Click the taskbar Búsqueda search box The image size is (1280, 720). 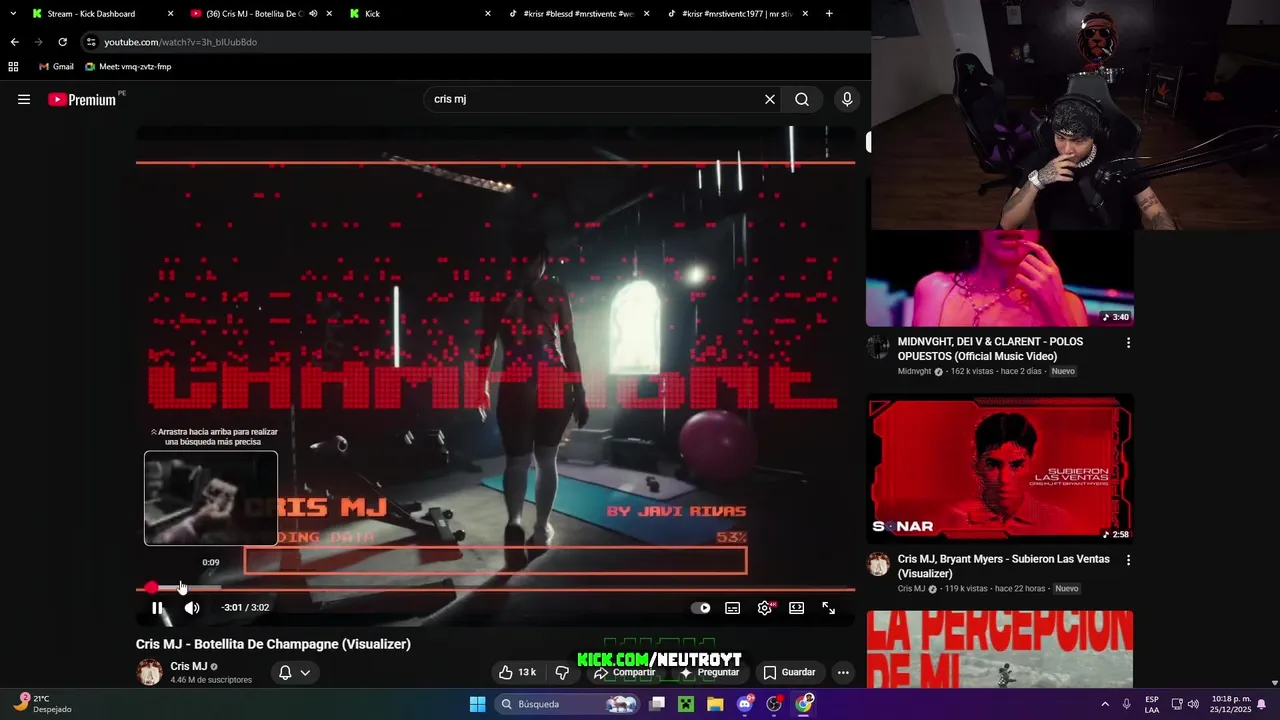[x=567, y=704]
